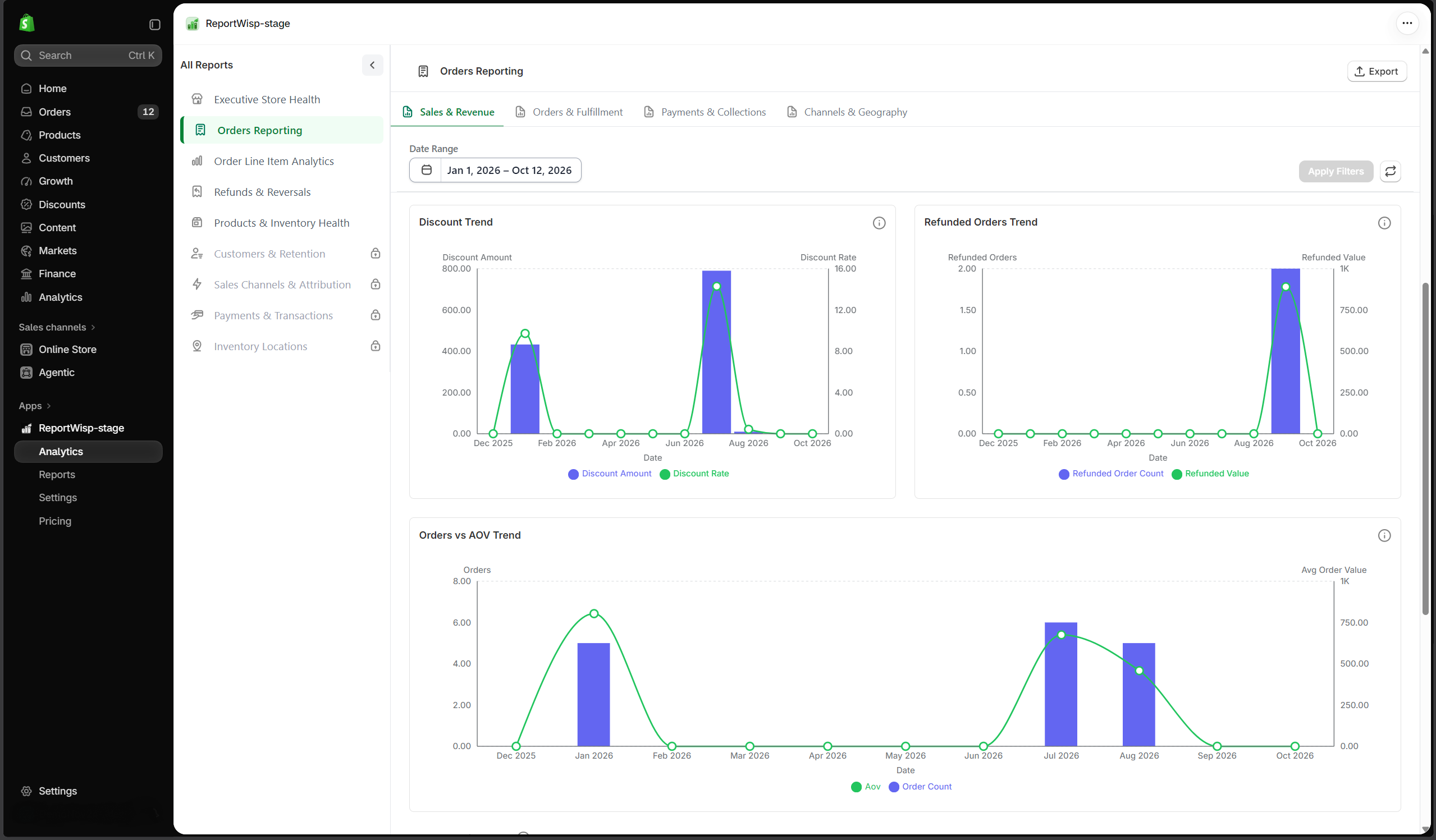Toggle the Discount Amount legend entry
1436x840 pixels.
coord(610,473)
